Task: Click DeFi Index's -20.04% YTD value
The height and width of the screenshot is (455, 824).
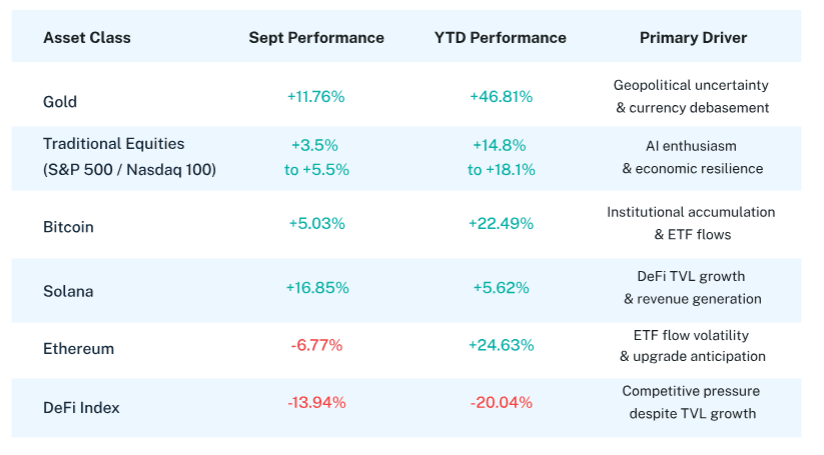Action: [x=501, y=402]
